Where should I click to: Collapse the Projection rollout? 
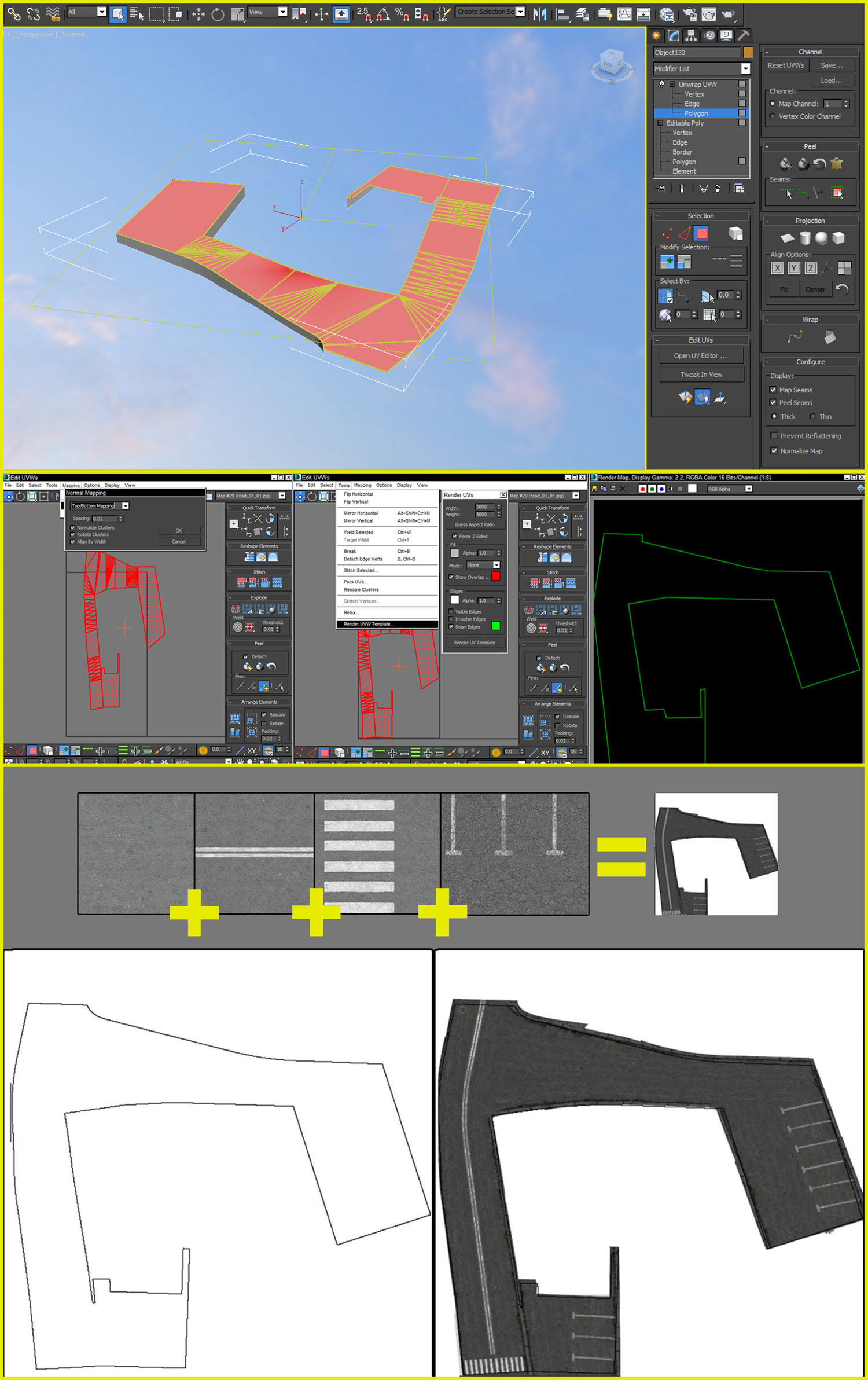[x=766, y=221]
